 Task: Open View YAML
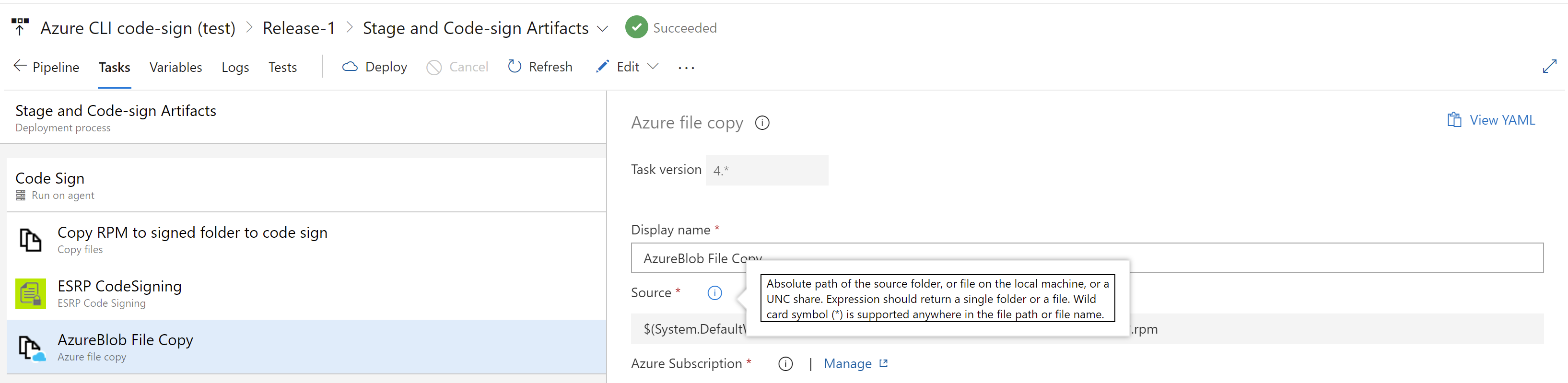(x=1491, y=120)
